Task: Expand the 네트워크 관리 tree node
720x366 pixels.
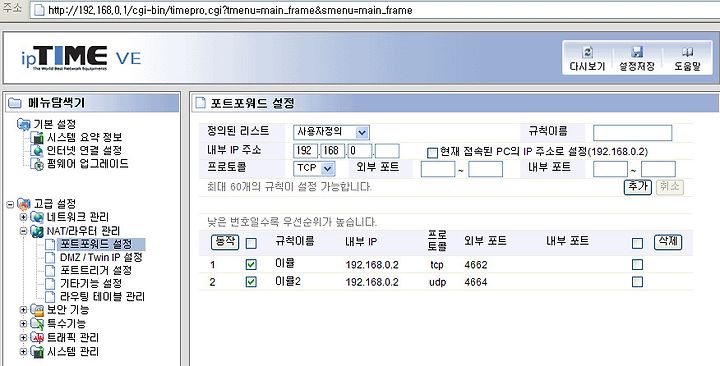Action: (23, 217)
